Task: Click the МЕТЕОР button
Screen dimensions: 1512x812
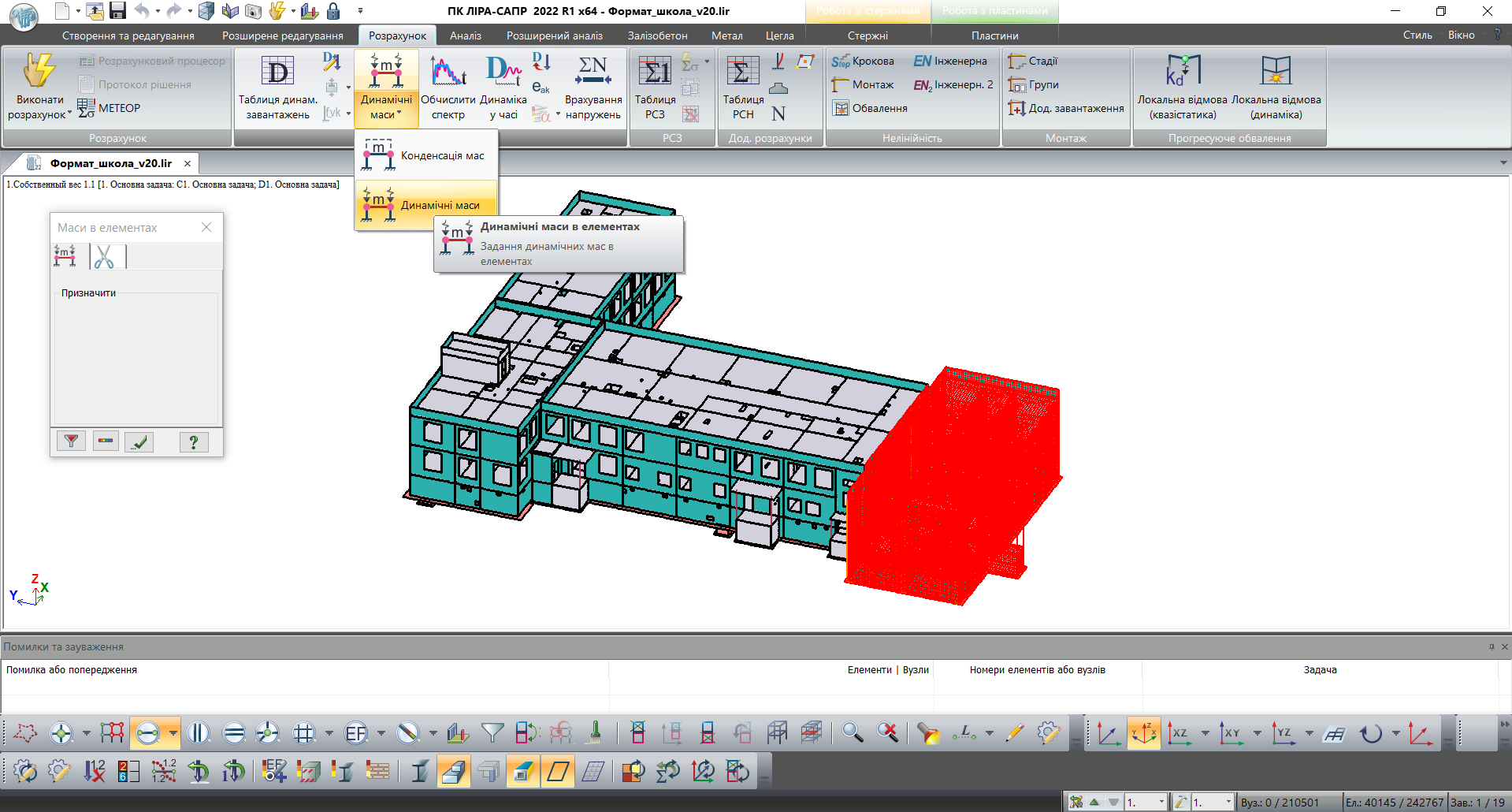Action: pos(110,108)
